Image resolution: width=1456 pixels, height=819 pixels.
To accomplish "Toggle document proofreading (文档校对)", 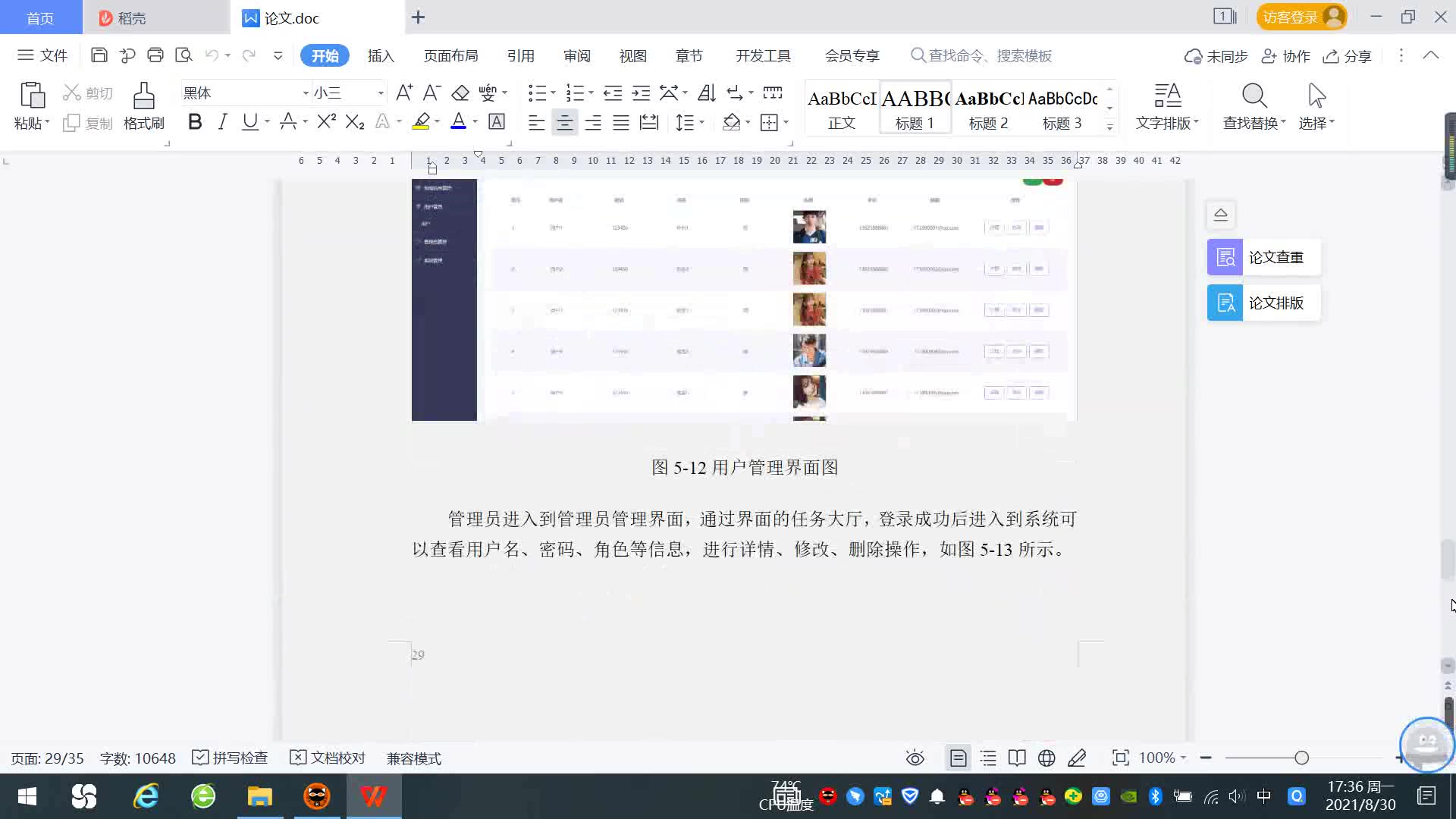I will [328, 758].
